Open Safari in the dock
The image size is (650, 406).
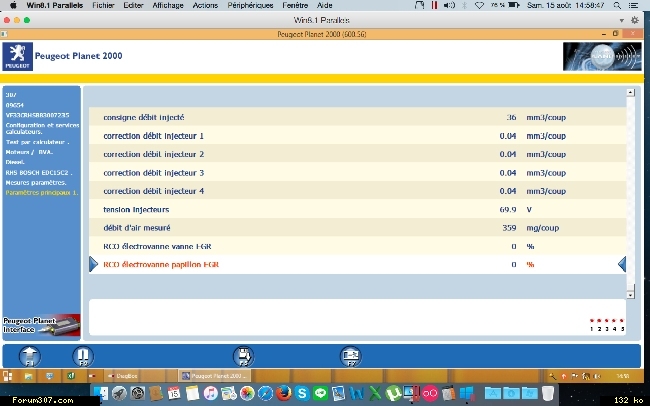[x=265, y=393]
